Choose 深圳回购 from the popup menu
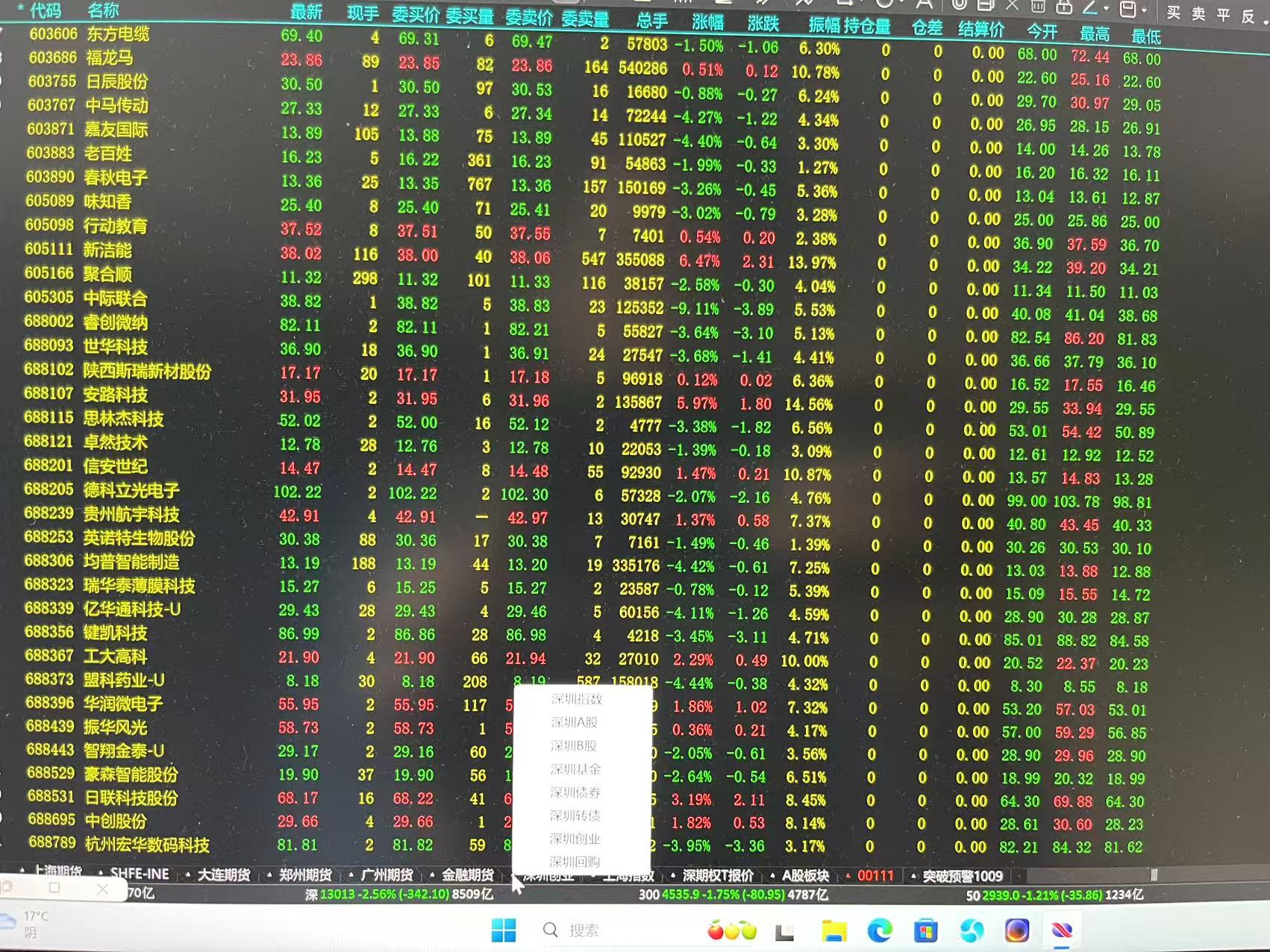This screenshot has height=952, width=1270. pos(575,861)
